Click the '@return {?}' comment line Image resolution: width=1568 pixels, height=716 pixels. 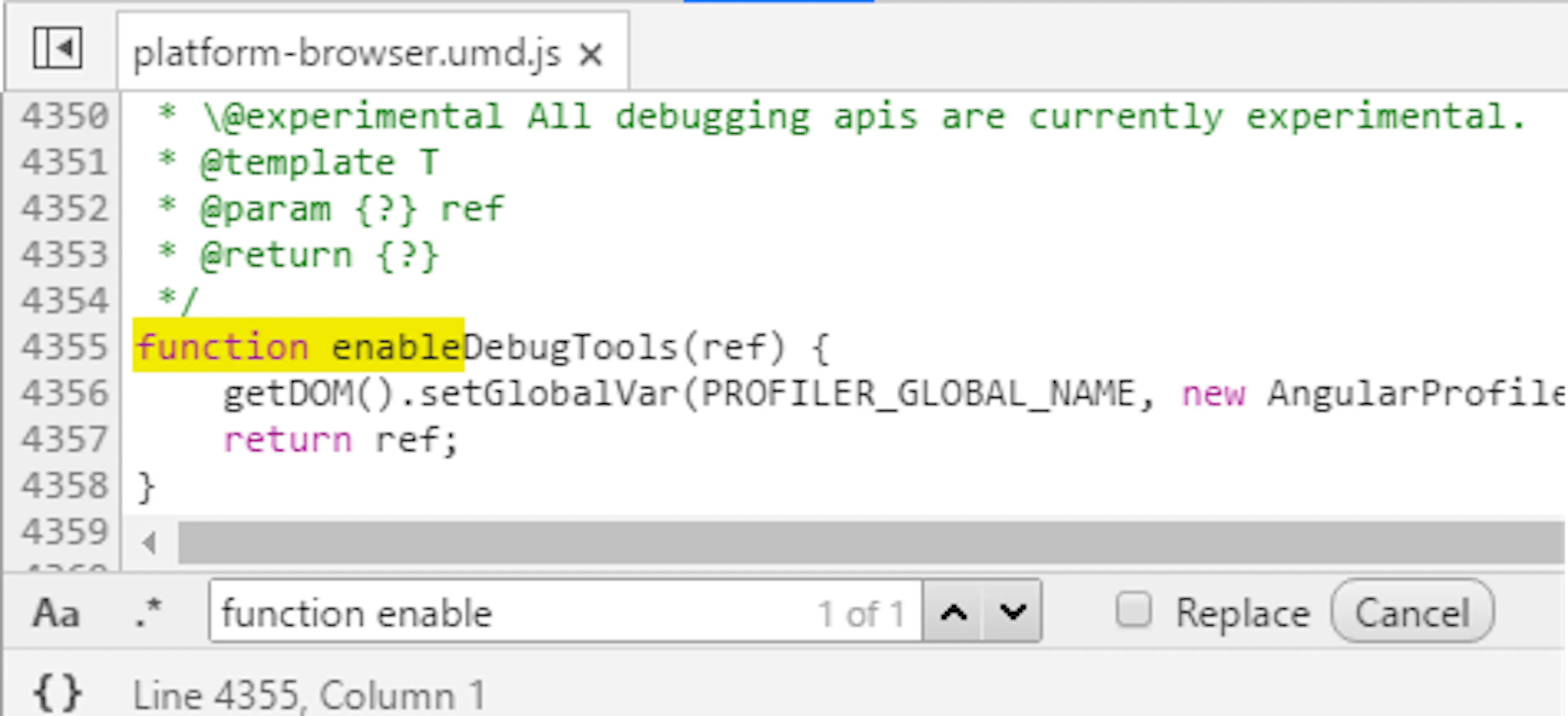pyautogui.click(x=319, y=256)
